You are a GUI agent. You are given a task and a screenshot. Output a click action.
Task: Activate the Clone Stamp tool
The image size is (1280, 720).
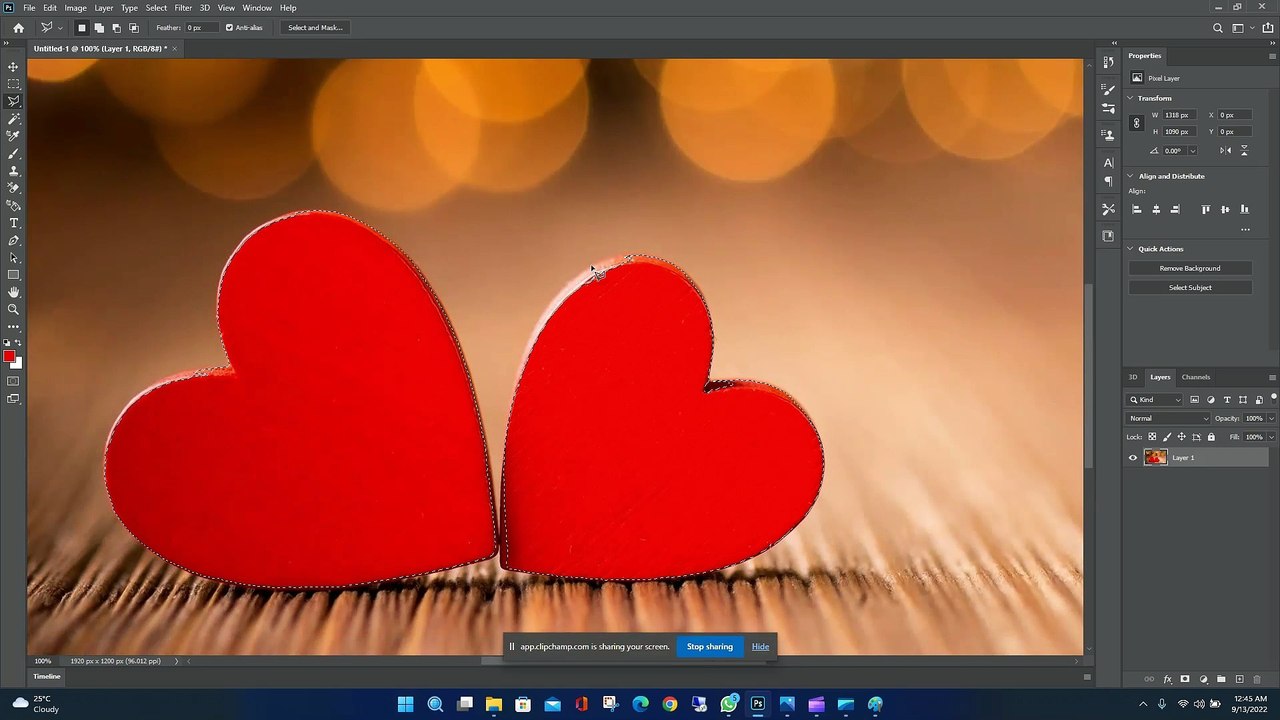(x=13, y=171)
